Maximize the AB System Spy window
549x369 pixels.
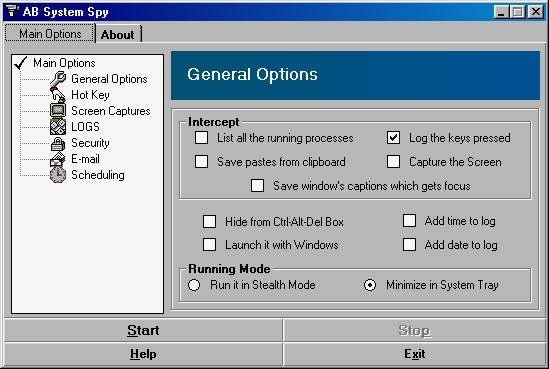517,12
